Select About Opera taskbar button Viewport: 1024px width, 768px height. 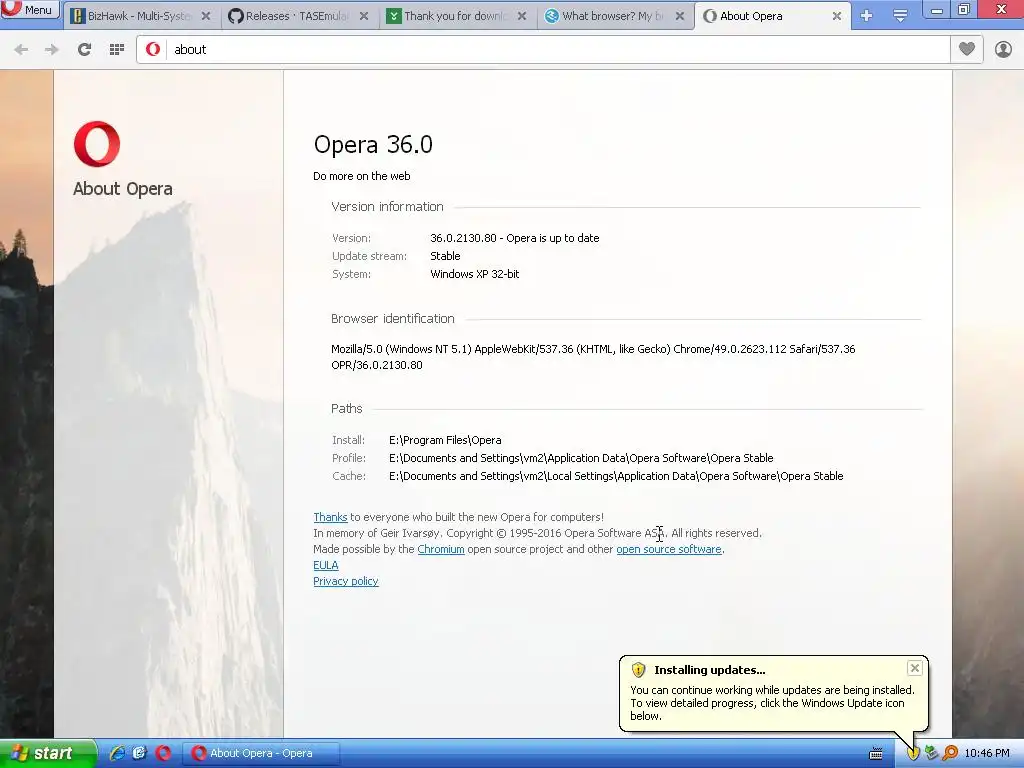[x=261, y=753]
